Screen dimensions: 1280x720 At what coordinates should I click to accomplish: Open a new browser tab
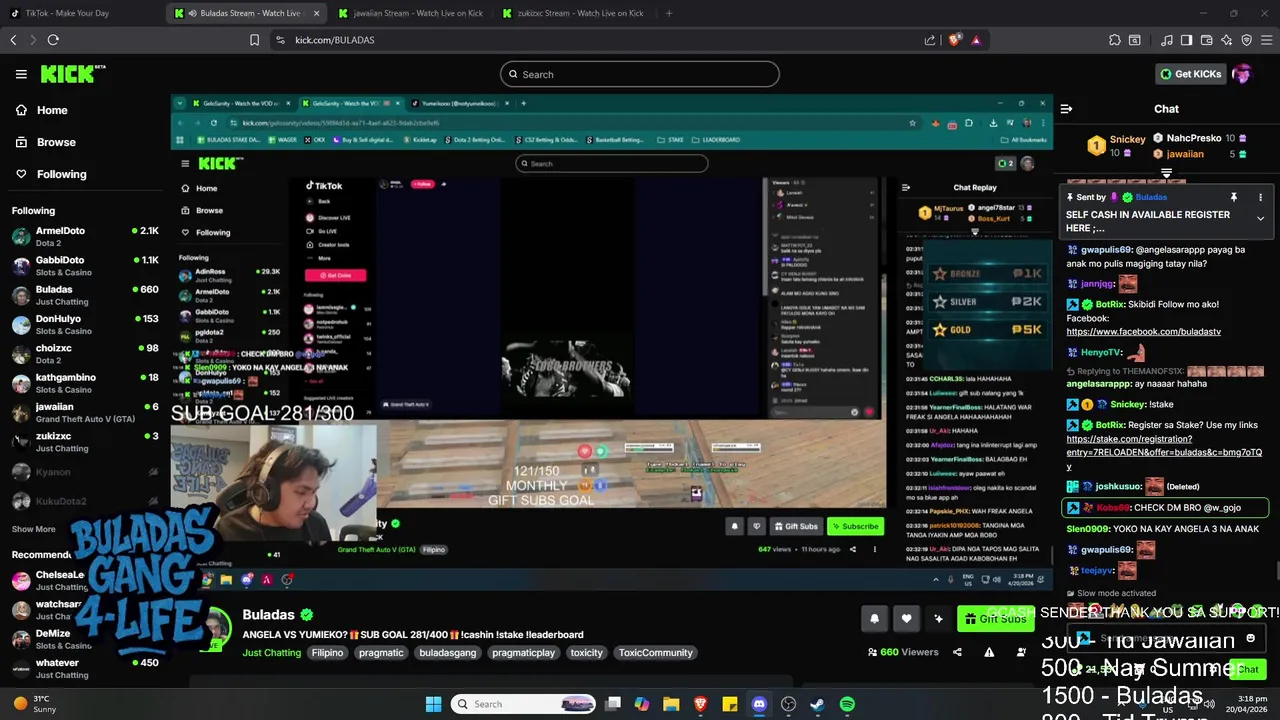coord(669,13)
